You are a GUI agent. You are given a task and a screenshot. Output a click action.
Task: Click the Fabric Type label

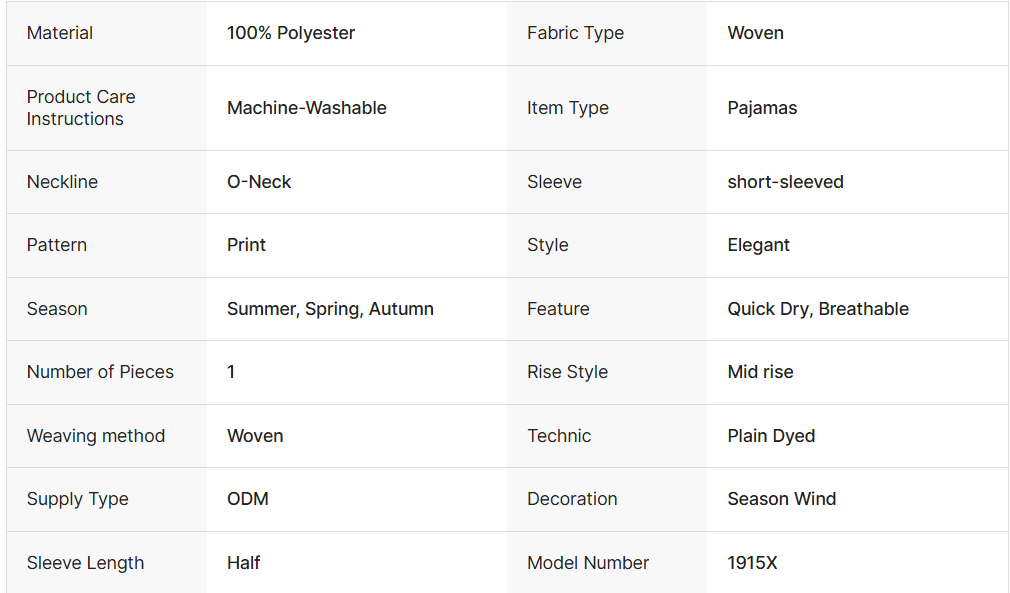pyautogui.click(x=575, y=33)
